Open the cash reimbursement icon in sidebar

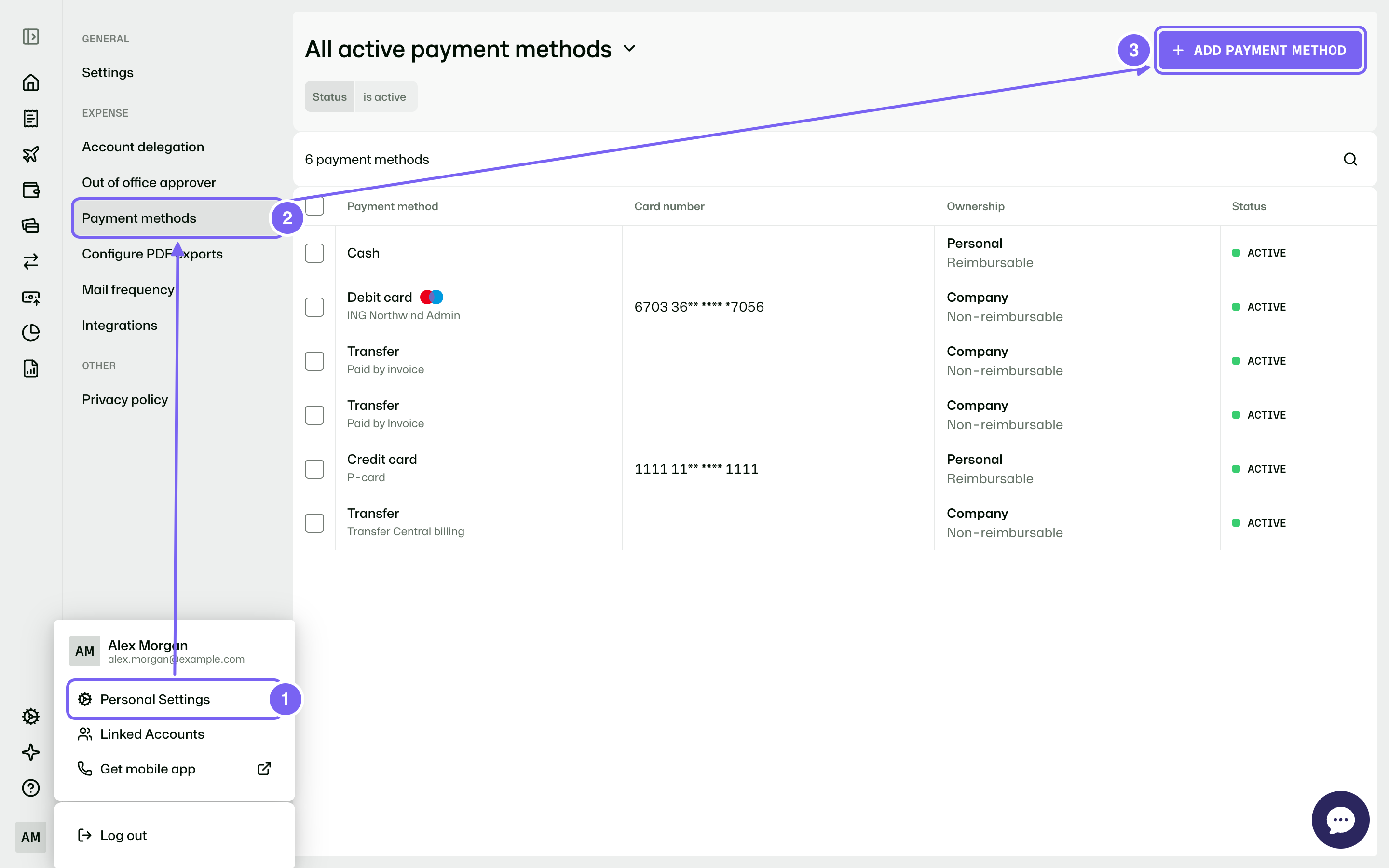pyautogui.click(x=30, y=297)
